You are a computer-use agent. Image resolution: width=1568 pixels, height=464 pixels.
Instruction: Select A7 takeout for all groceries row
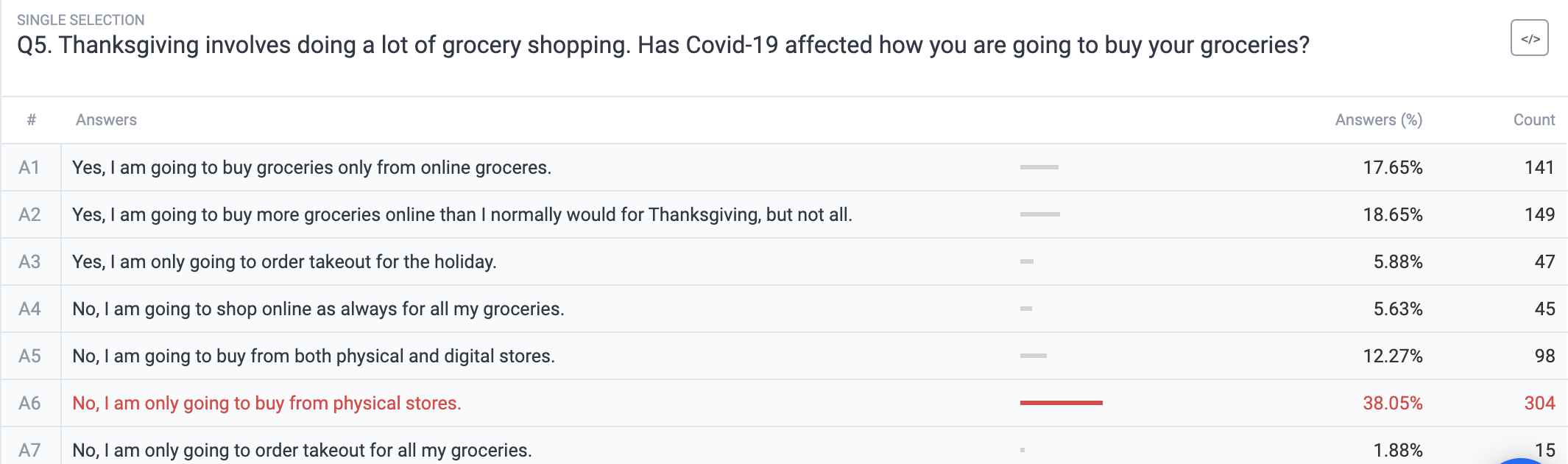(x=785, y=448)
